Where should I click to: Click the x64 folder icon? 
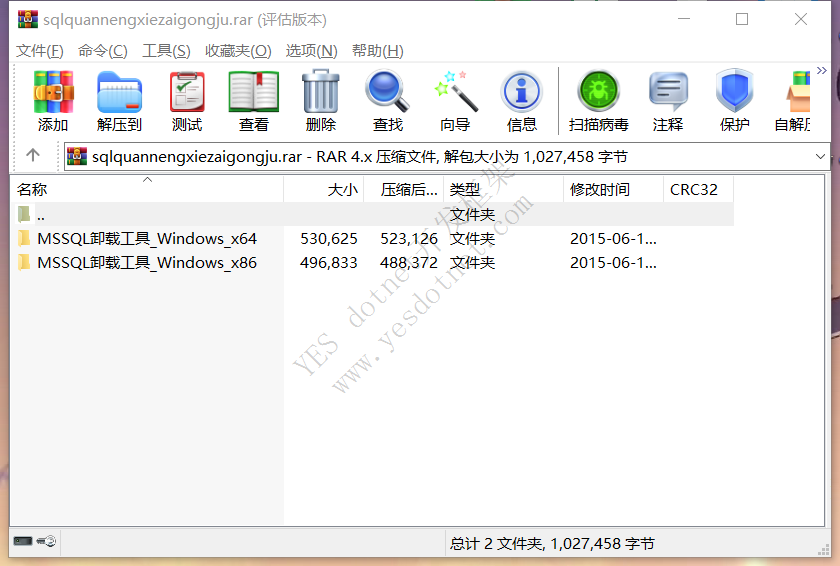coord(24,238)
